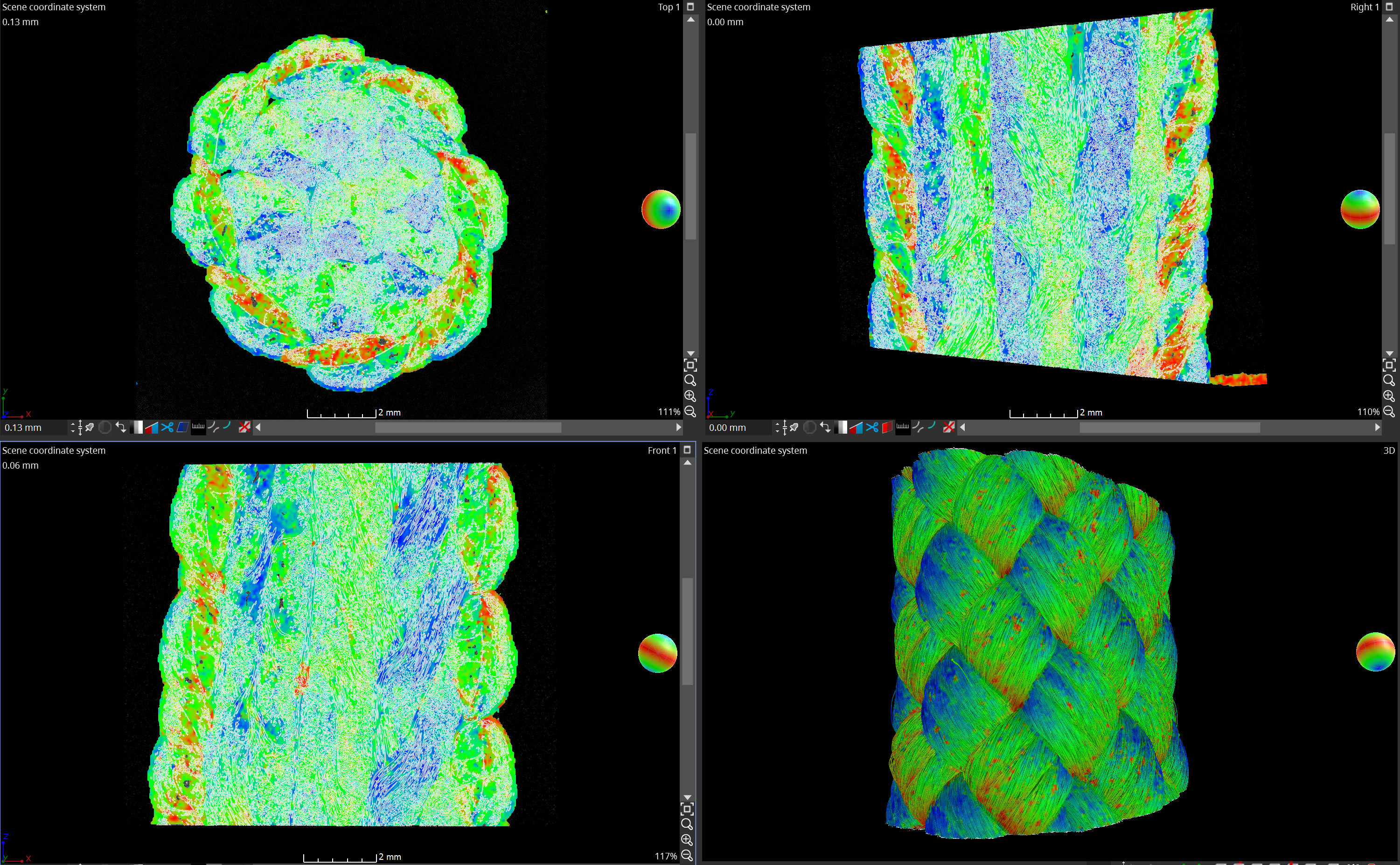This screenshot has width=1400, height=865.
Task: Maximize the Right 1 viewport
Action: point(1389,7)
